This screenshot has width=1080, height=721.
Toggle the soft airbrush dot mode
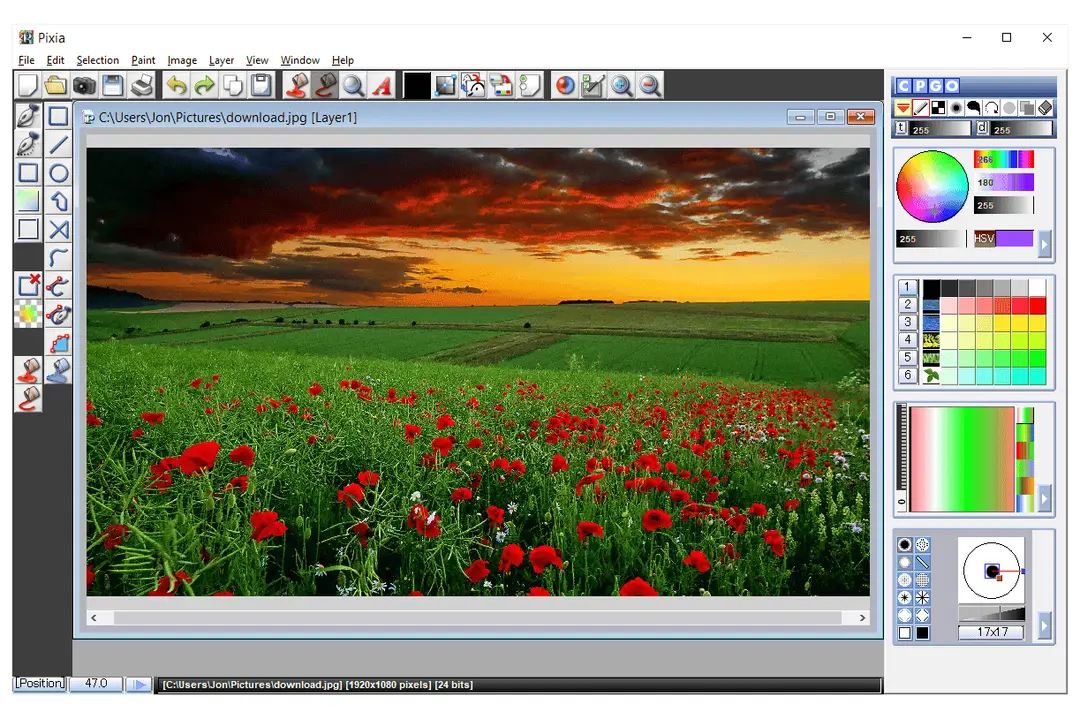[956, 108]
